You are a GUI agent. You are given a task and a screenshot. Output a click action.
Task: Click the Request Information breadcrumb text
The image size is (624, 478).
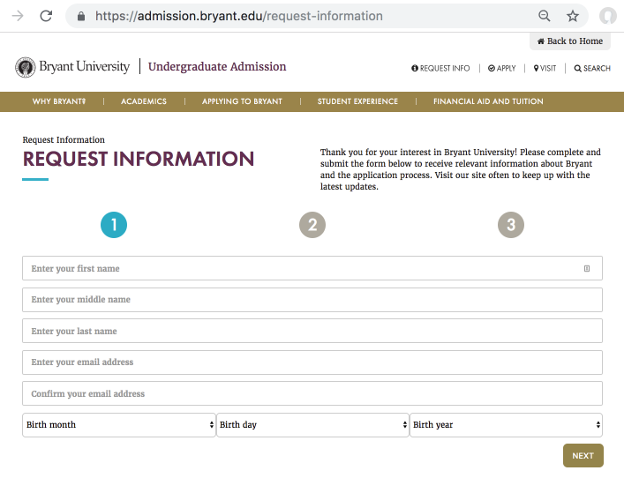[x=64, y=140]
